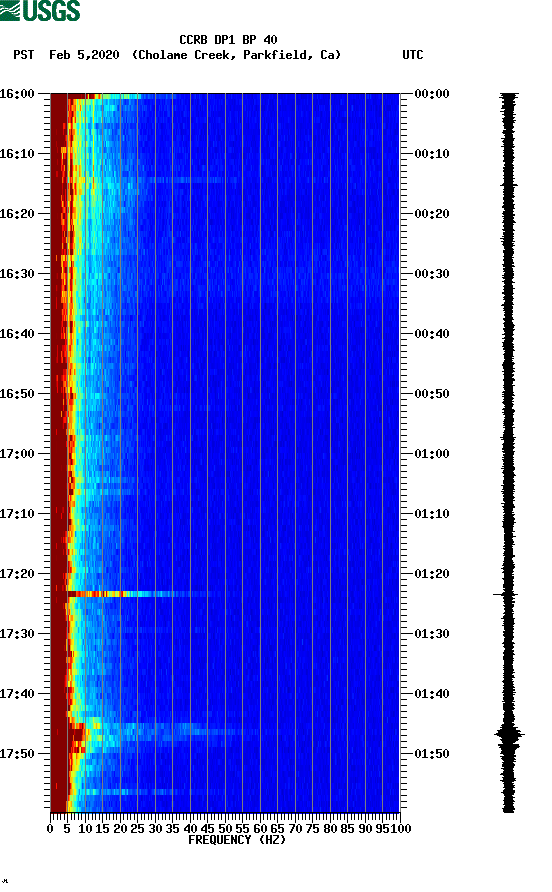Click the 16:50 PST time label
This screenshot has height=892, width=552.
click(17, 394)
